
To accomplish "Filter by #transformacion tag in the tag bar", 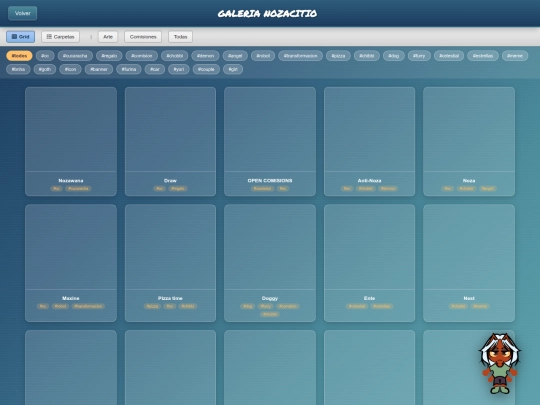I will (300, 55).
